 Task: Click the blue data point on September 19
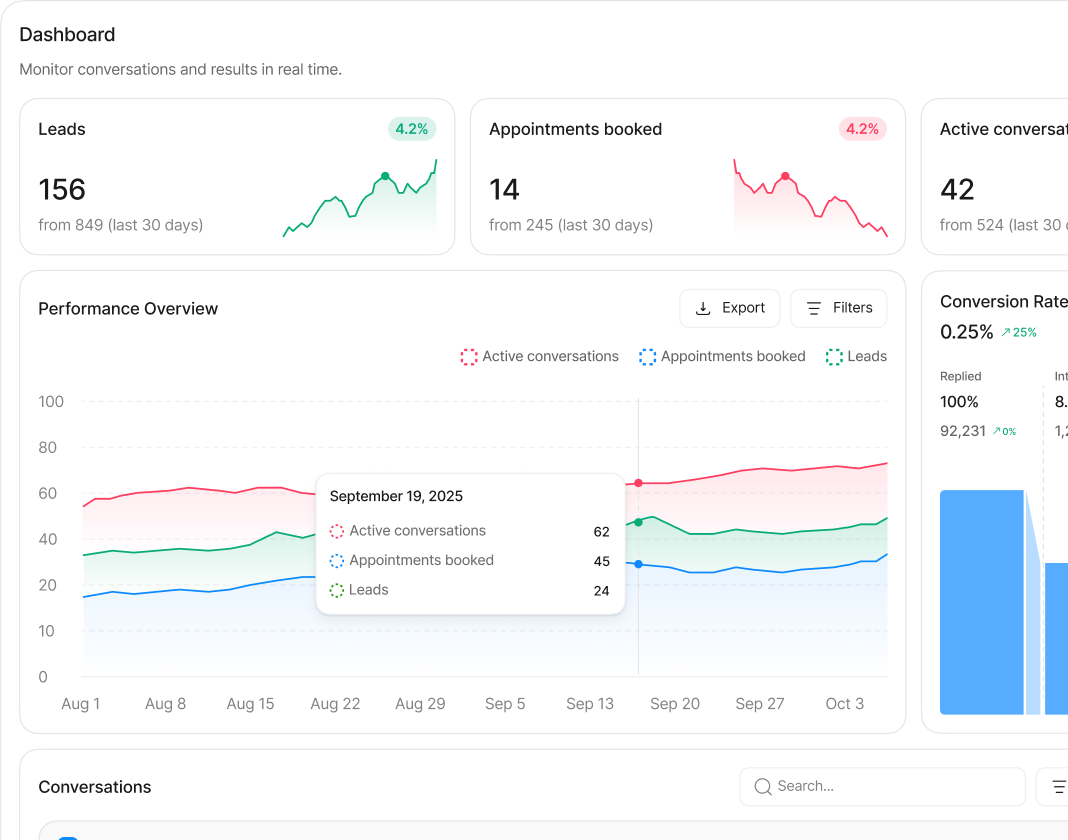click(638, 564)
